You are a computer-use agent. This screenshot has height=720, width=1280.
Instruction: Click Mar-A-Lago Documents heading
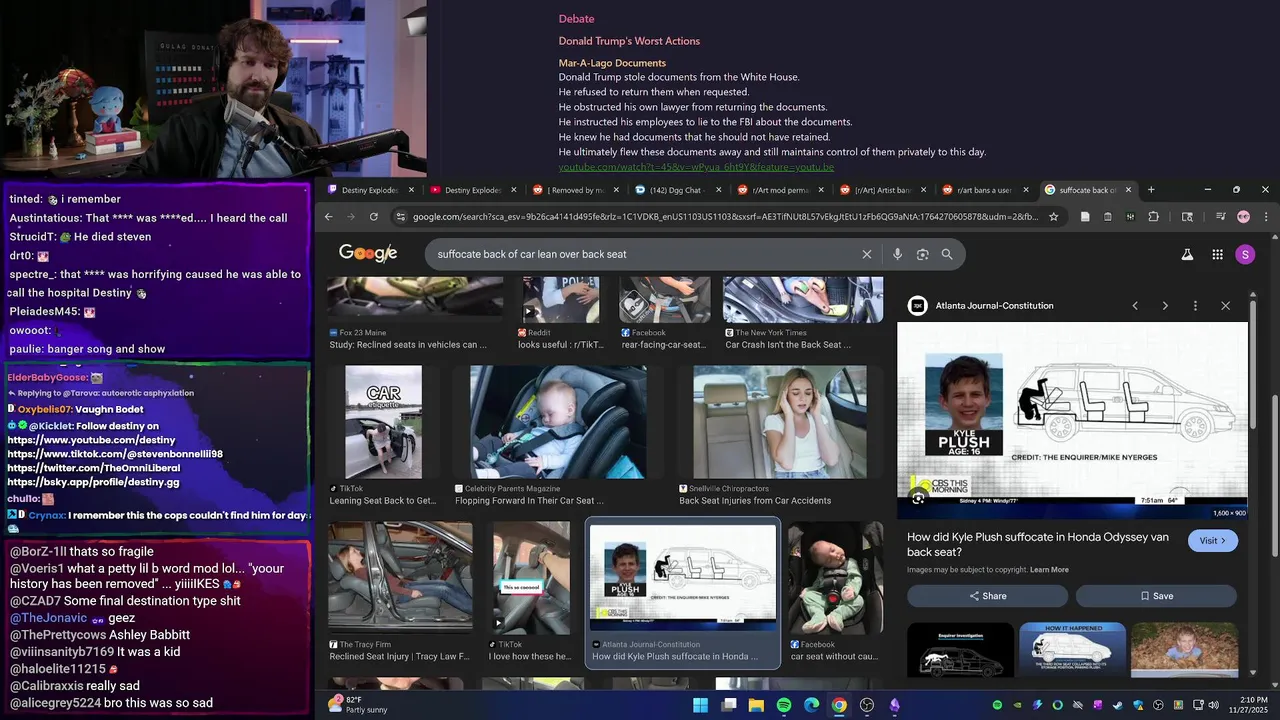(612, 63)
